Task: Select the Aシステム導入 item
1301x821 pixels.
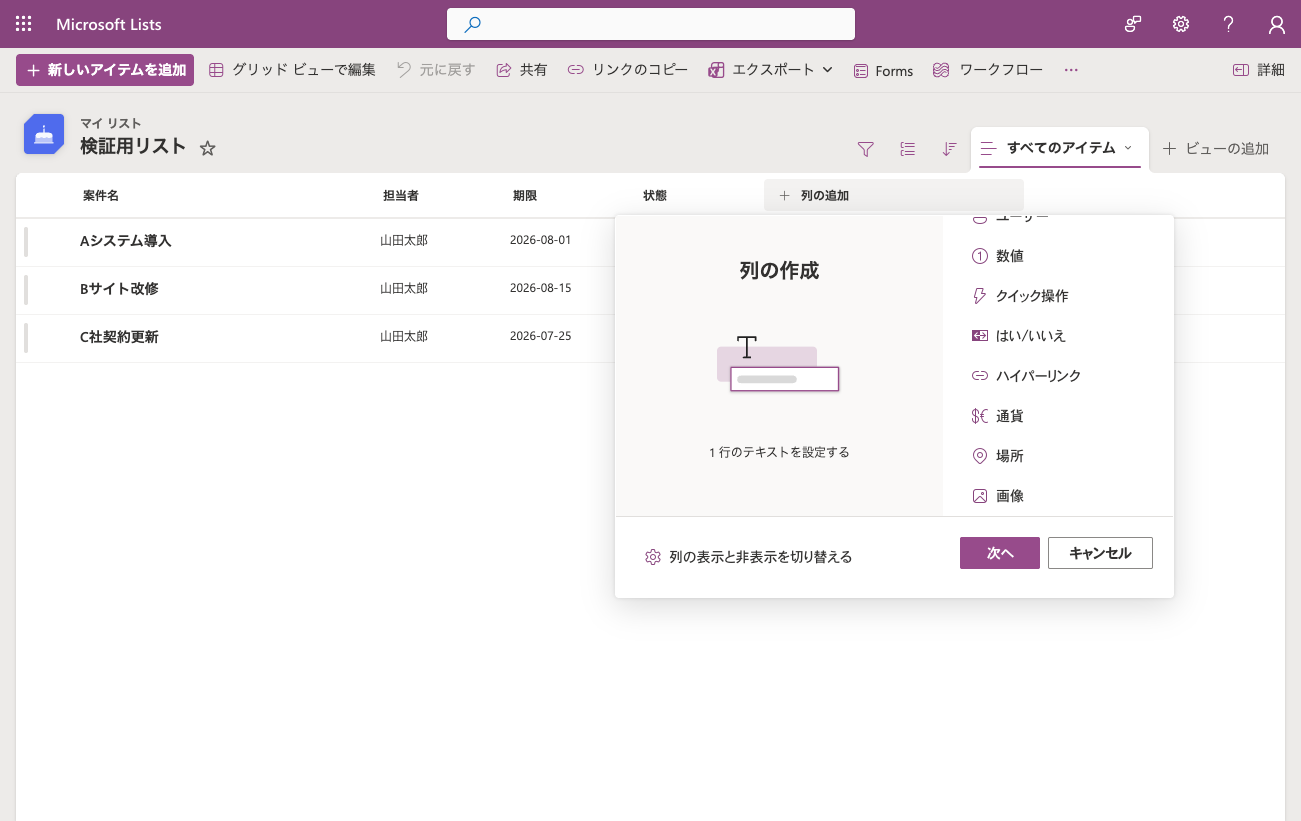Action: click(x=126, y=241)
